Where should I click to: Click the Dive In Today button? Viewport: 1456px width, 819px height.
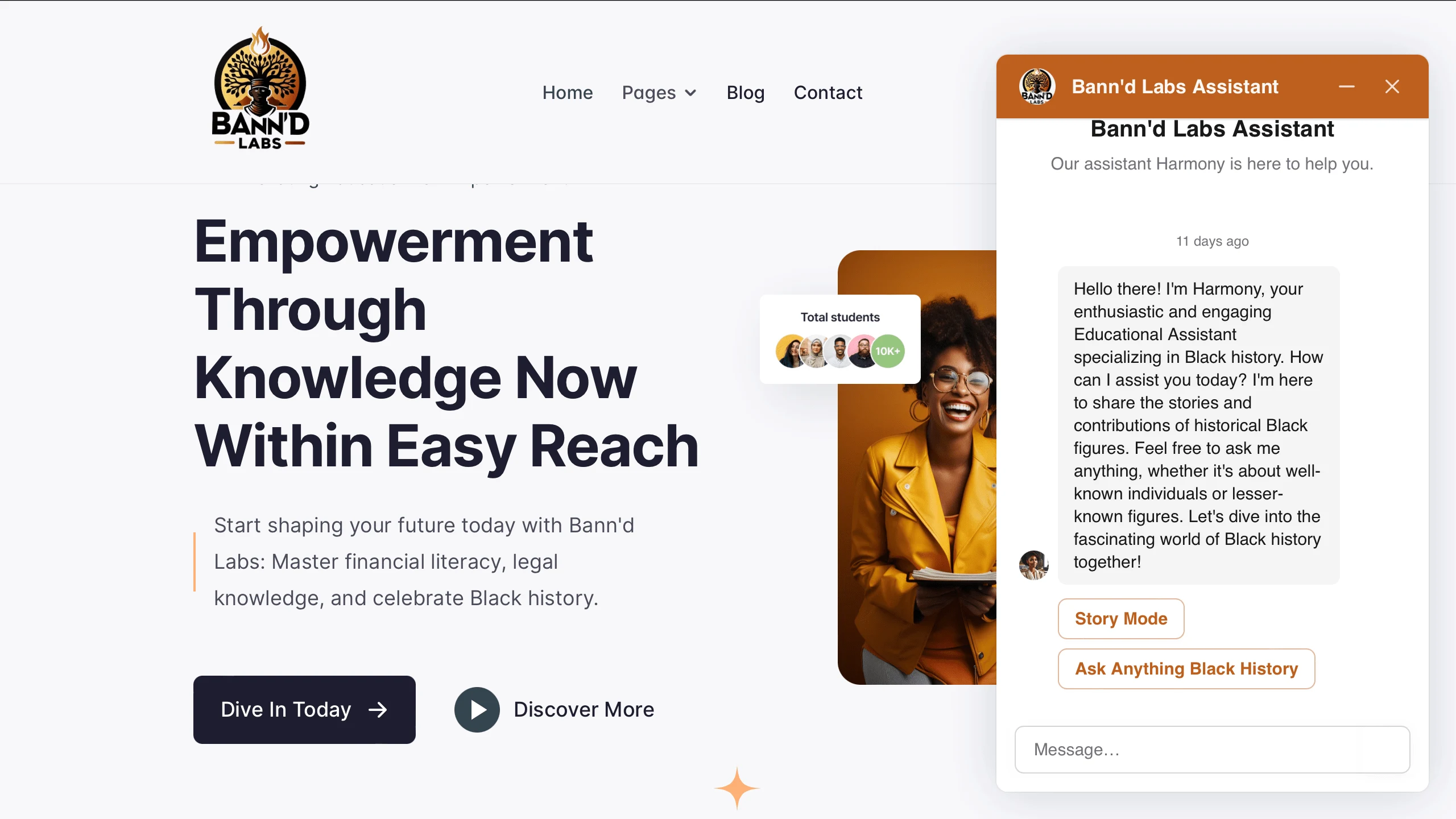pos(304,709)
